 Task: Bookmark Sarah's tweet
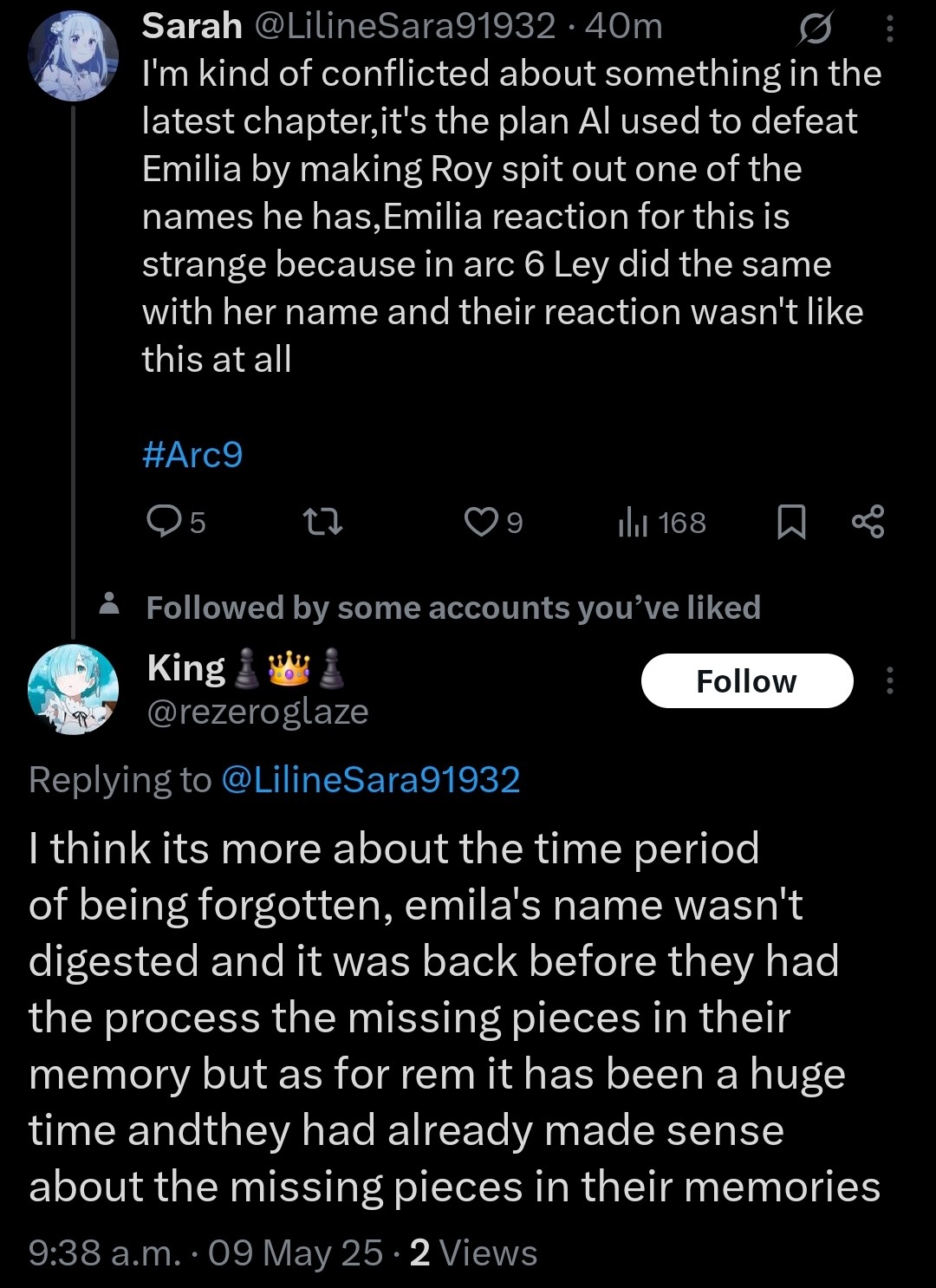coord(791,522)
